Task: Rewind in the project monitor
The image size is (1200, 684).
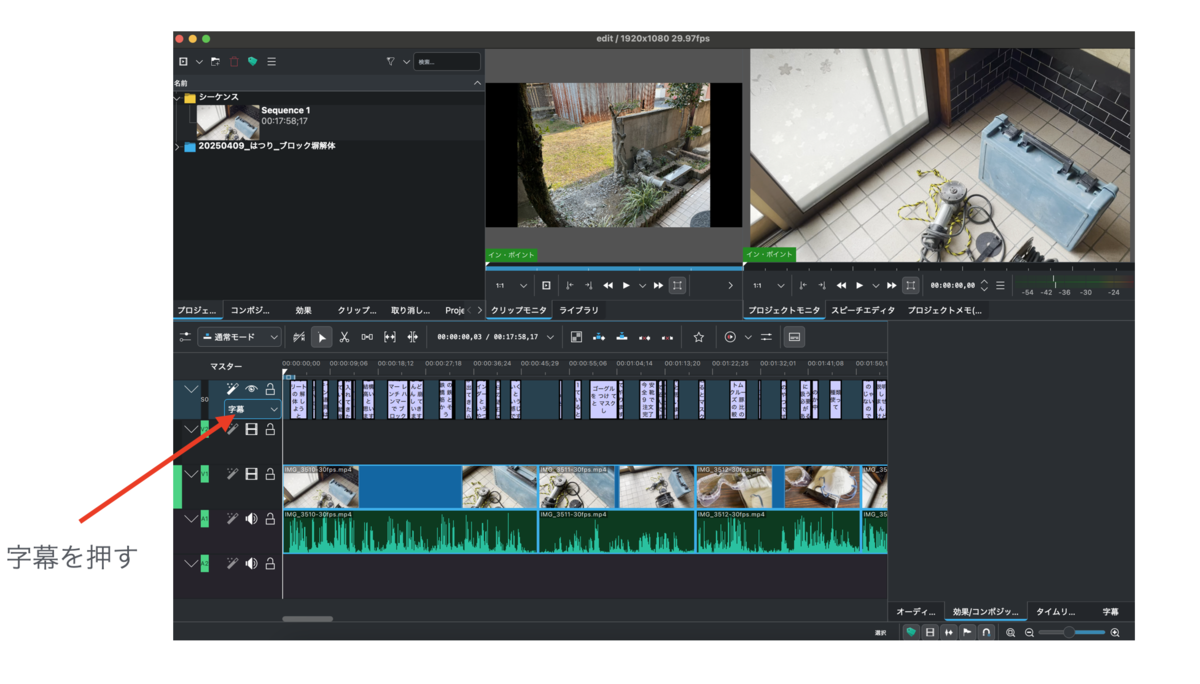Action: tap(841, 286)
